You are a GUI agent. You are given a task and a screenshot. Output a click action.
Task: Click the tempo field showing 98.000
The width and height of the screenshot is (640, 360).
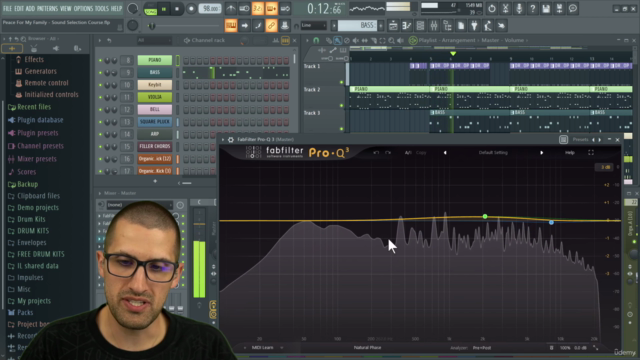(210, 9)
